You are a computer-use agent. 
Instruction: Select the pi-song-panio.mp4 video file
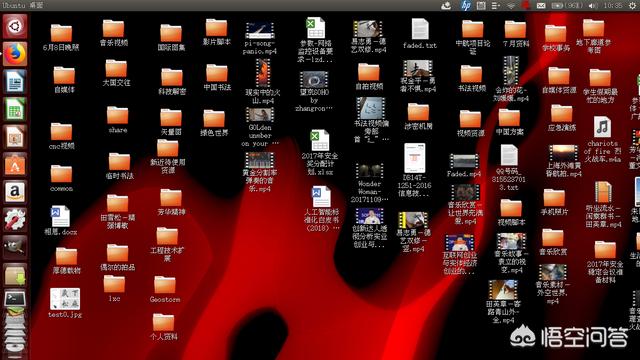(x=260, y=38)
